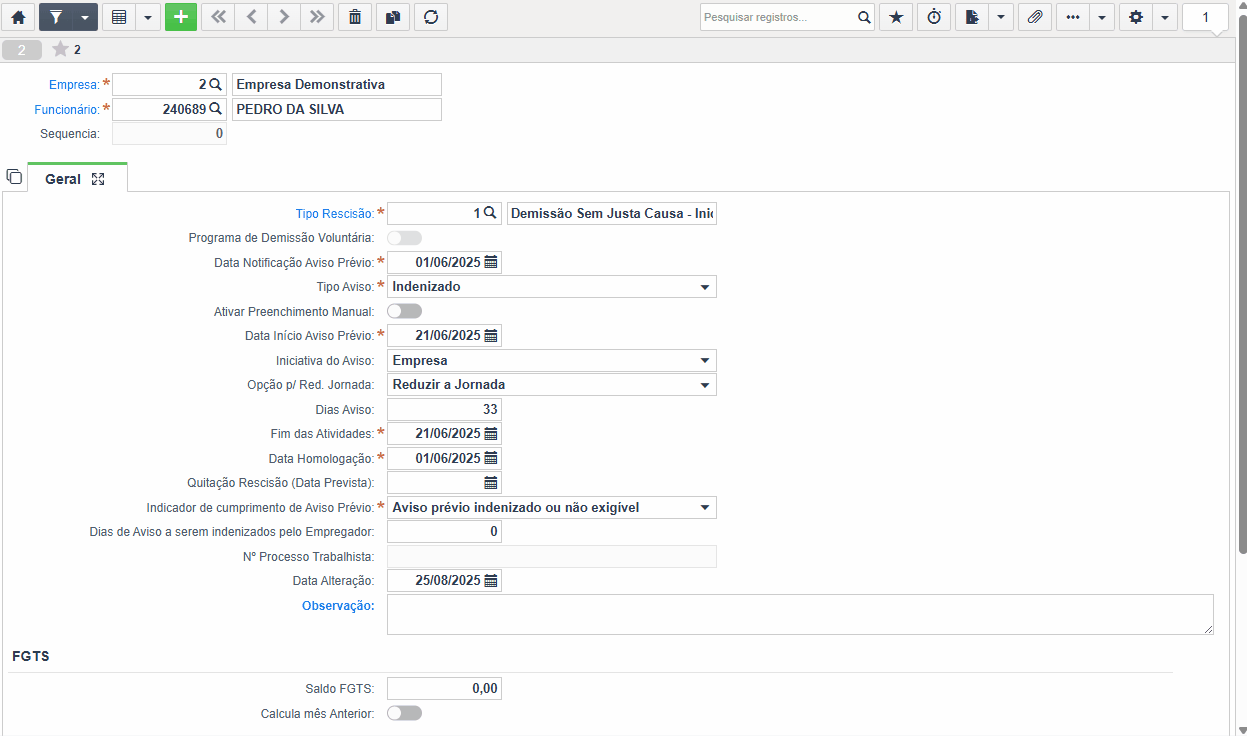Go to the next record

(284, 17)
